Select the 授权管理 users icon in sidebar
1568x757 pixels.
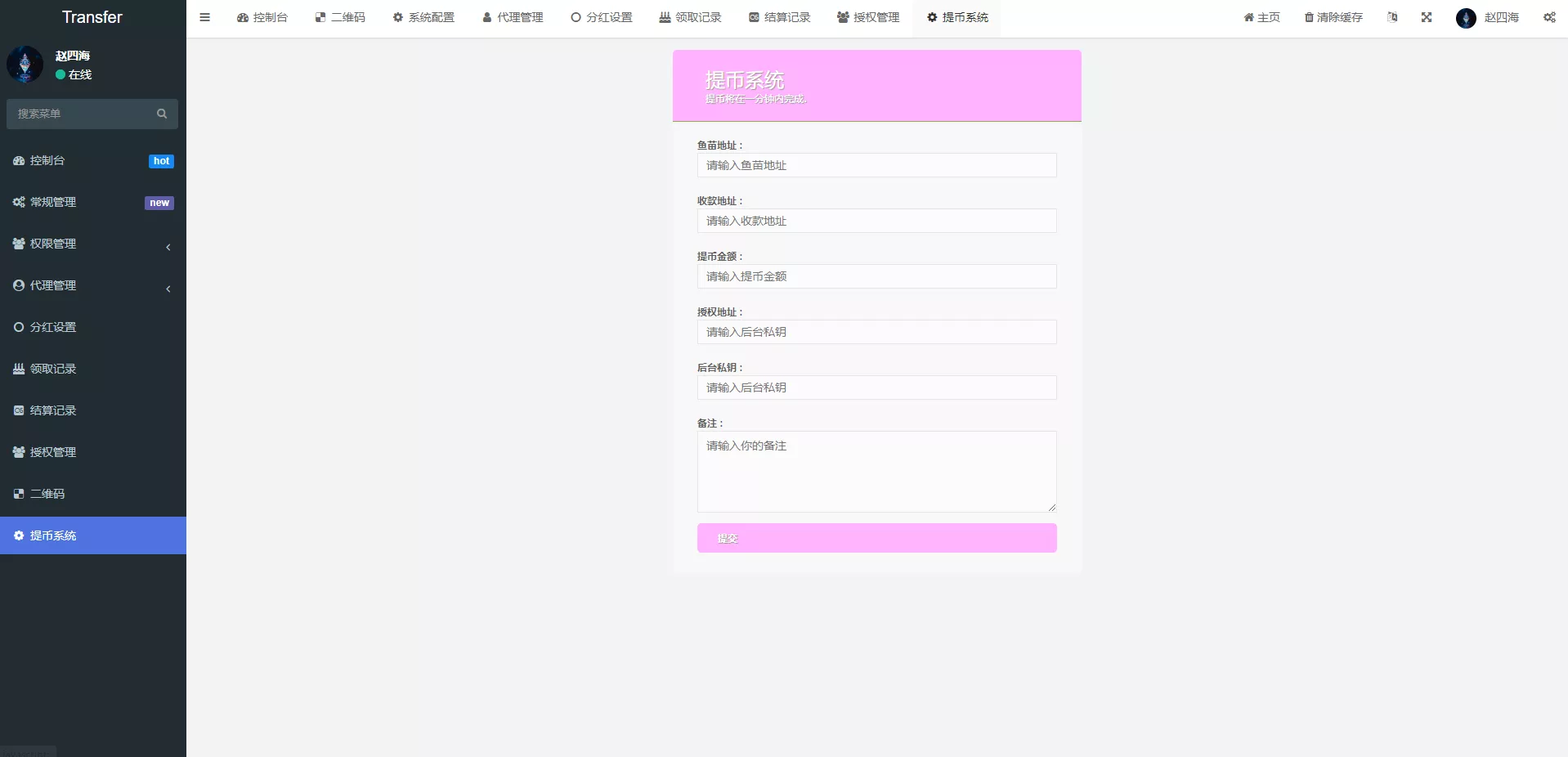[x=18, y=452]
